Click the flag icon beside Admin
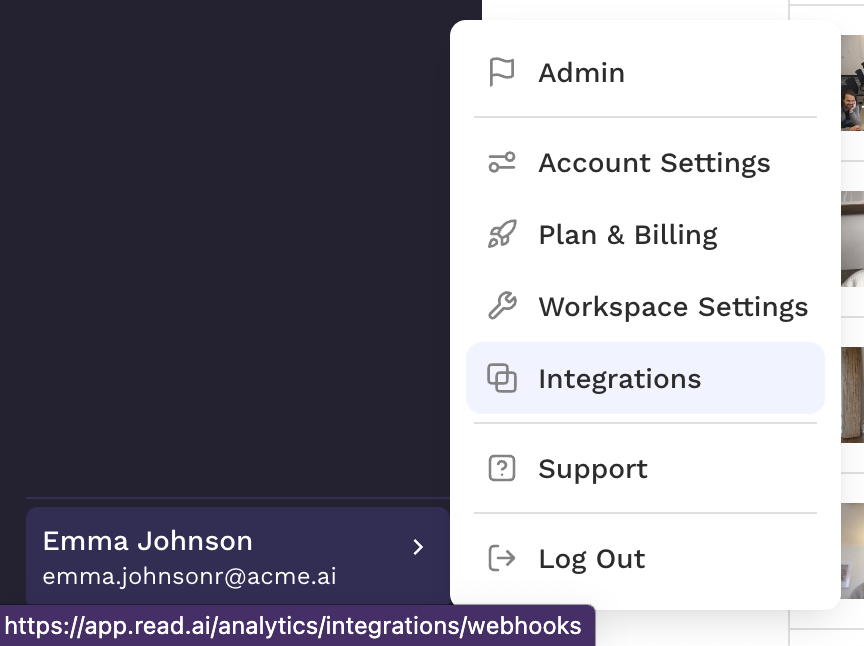This screenshot has width=864, height=646. click(501, 72)
